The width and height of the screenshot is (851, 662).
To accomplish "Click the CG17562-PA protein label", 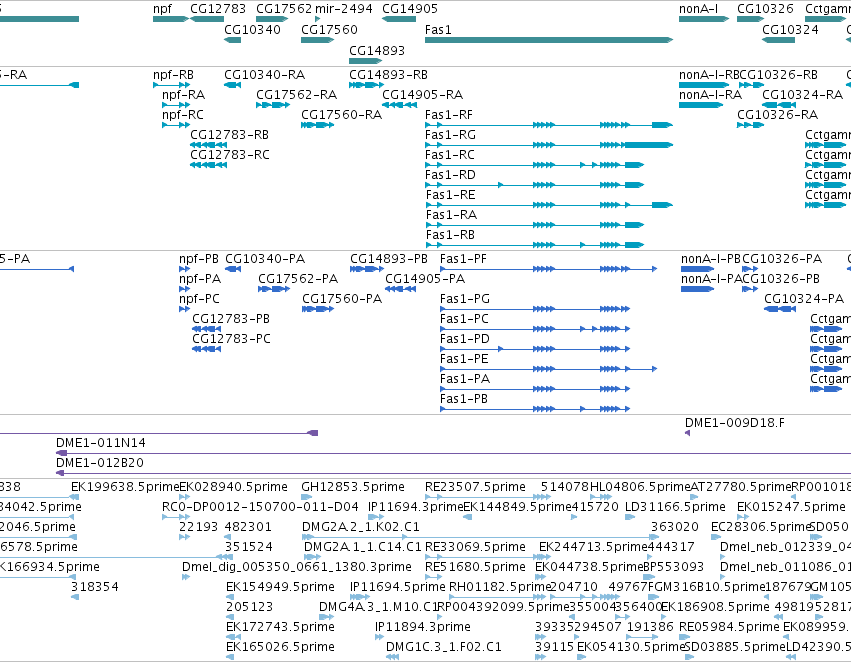I will (x=298, y=279).
